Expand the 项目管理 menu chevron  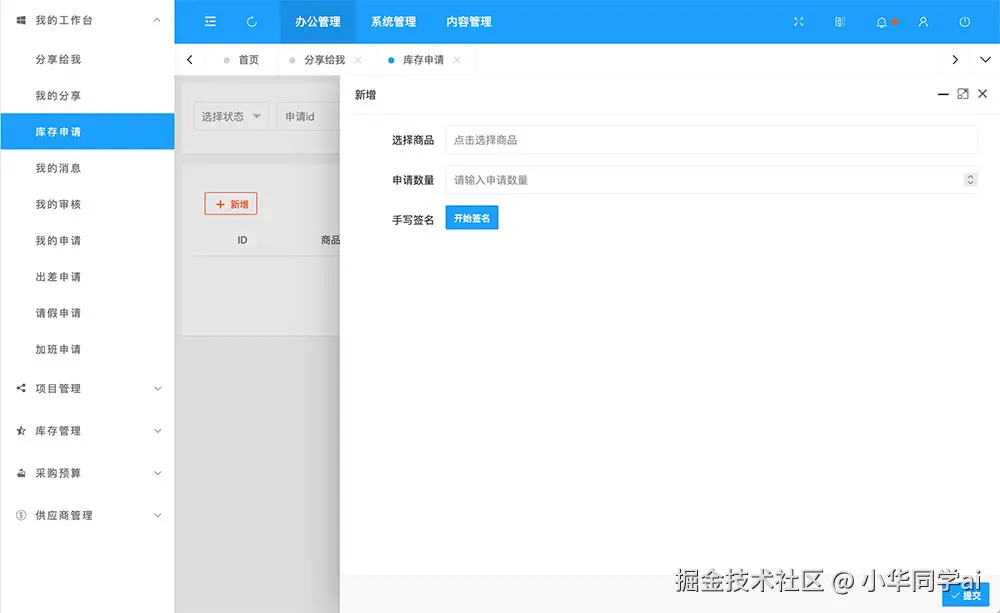pos(158,388)
